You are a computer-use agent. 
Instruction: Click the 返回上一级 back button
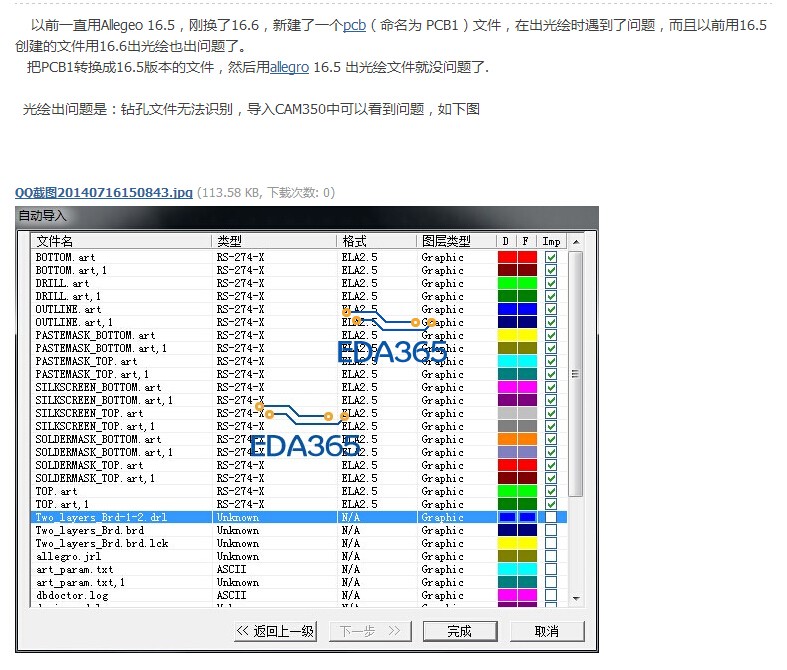[275, 631]
